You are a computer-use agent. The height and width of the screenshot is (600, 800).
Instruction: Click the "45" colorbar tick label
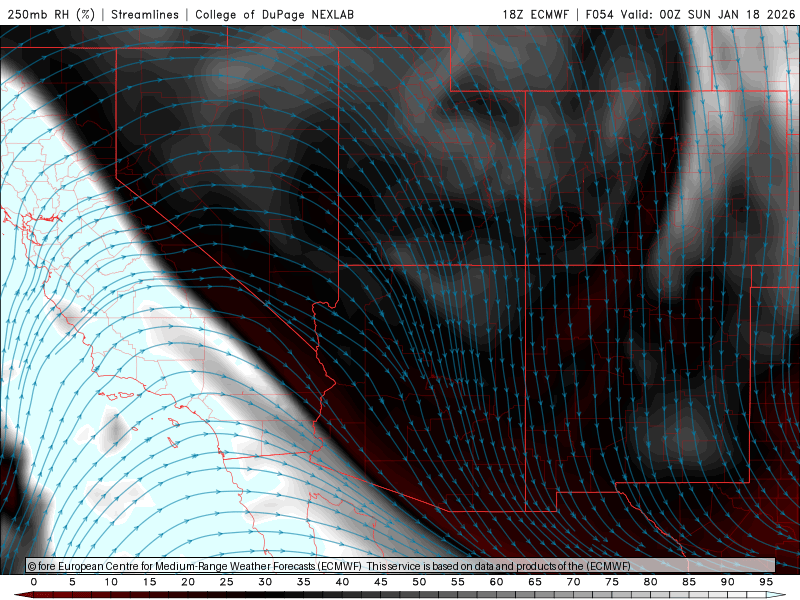pyautogui.click(x=381, y=582)
